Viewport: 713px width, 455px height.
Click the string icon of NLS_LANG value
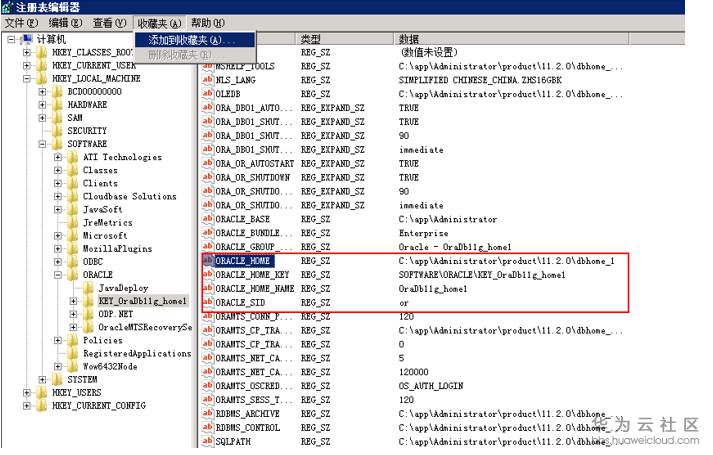pyautogui.click(x=208, y=80)
